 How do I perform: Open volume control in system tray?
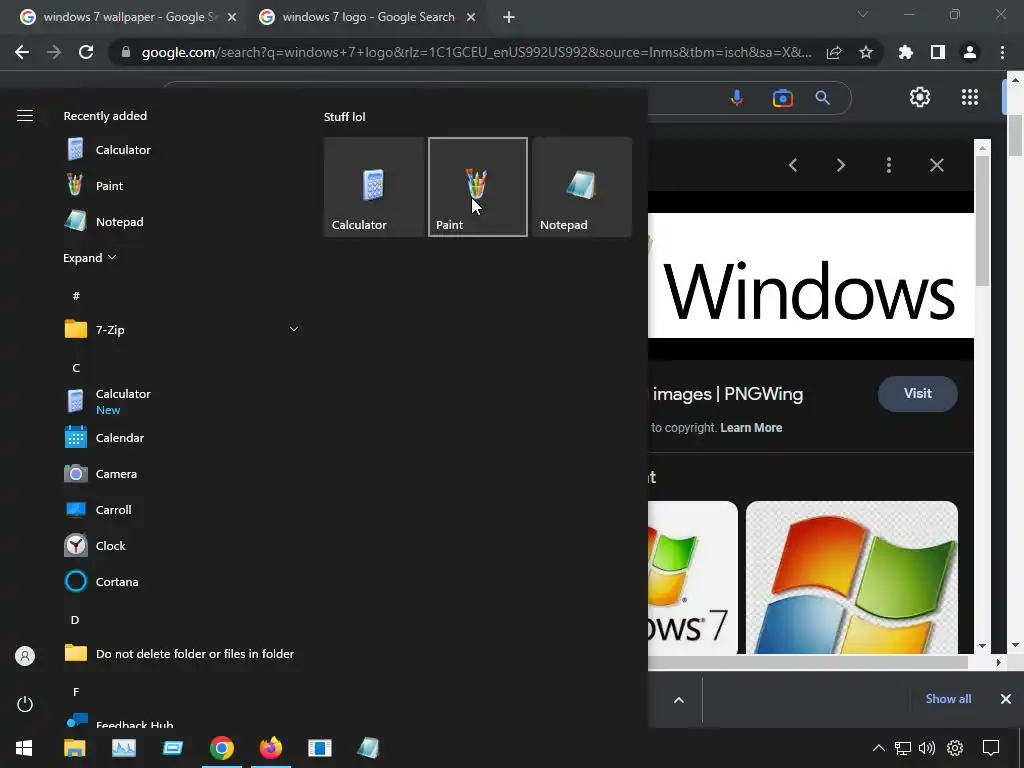click(926, 748)
